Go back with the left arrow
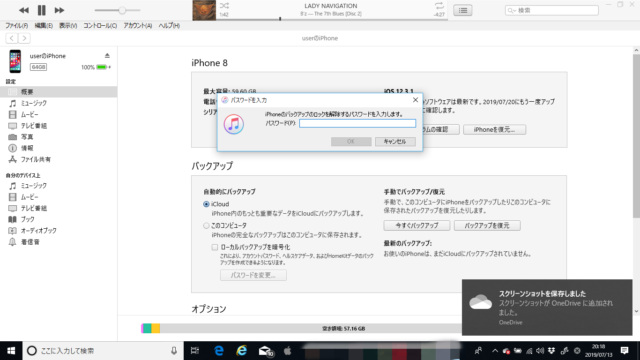Viewport: 640px width, 360px height. coord(11,38)
